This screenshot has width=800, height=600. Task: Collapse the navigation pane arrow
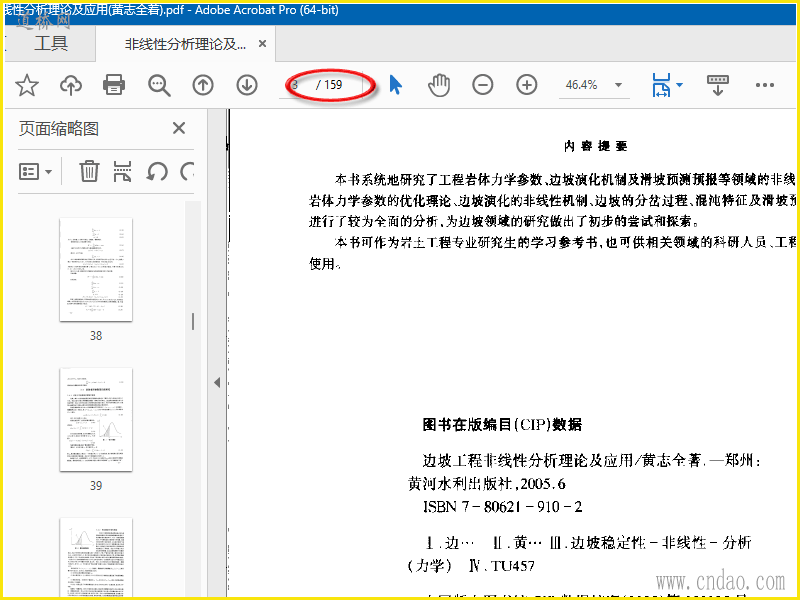[x=217, y=383]
